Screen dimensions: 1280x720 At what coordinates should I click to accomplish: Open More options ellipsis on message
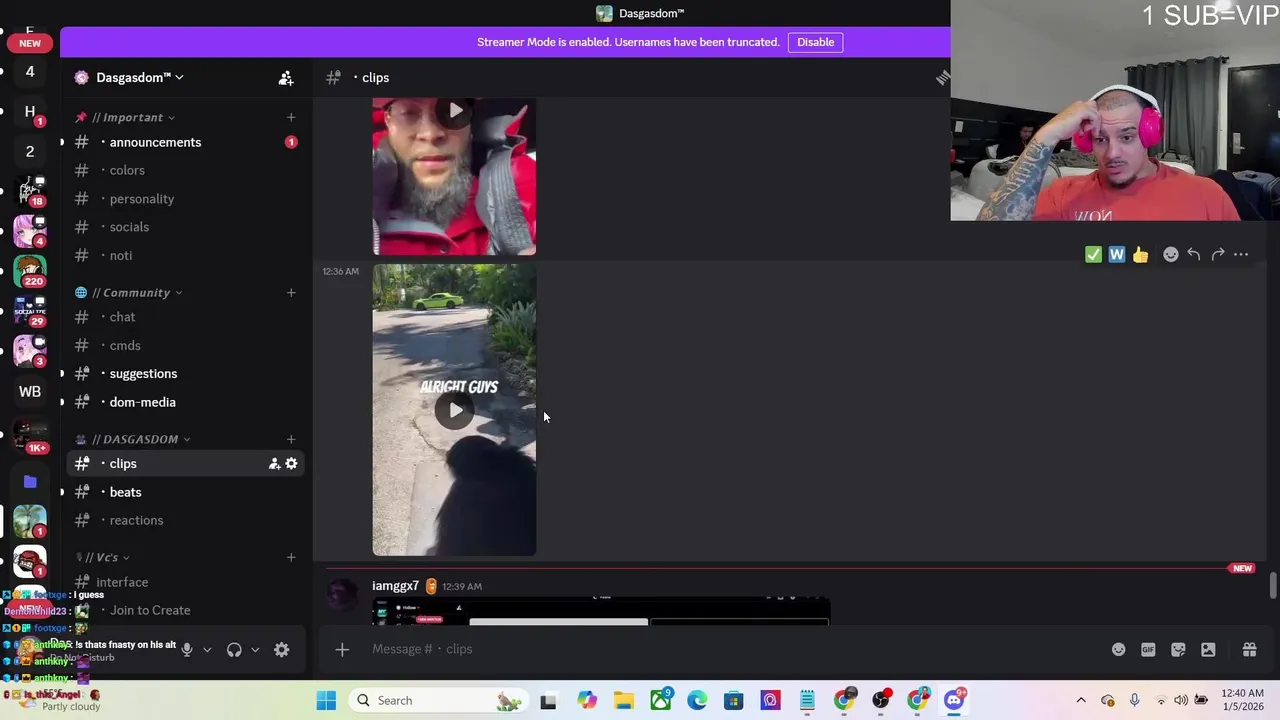1241,255
